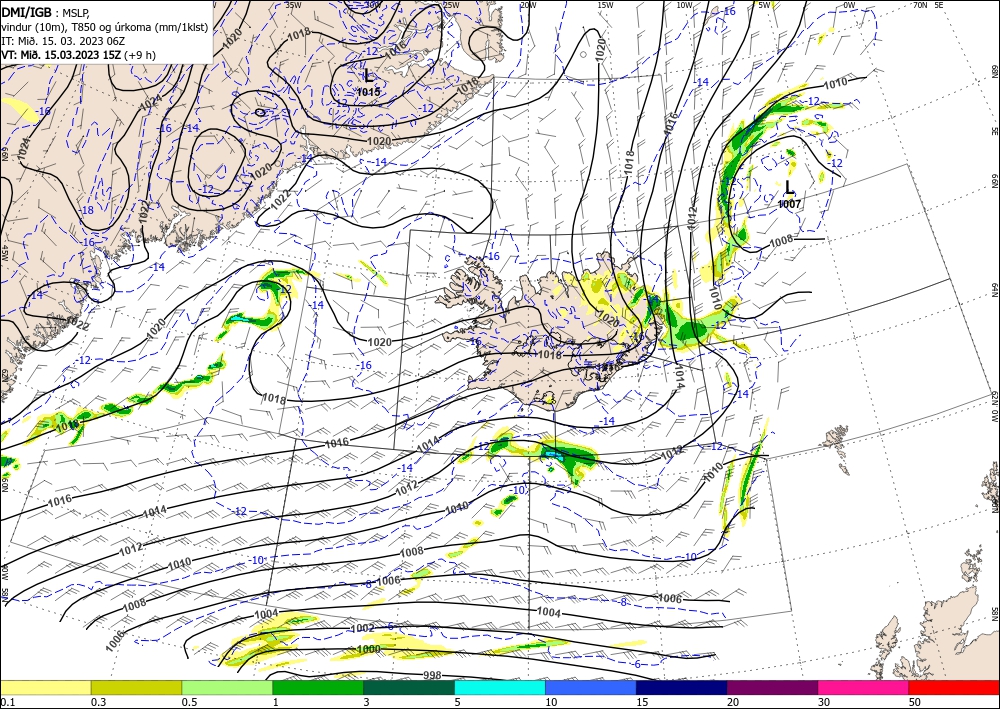Image resolution: width=1000 pixels, height=709 pixels.
Task: Click the low pressure 'L' above 1007
Action: [790, 187]
